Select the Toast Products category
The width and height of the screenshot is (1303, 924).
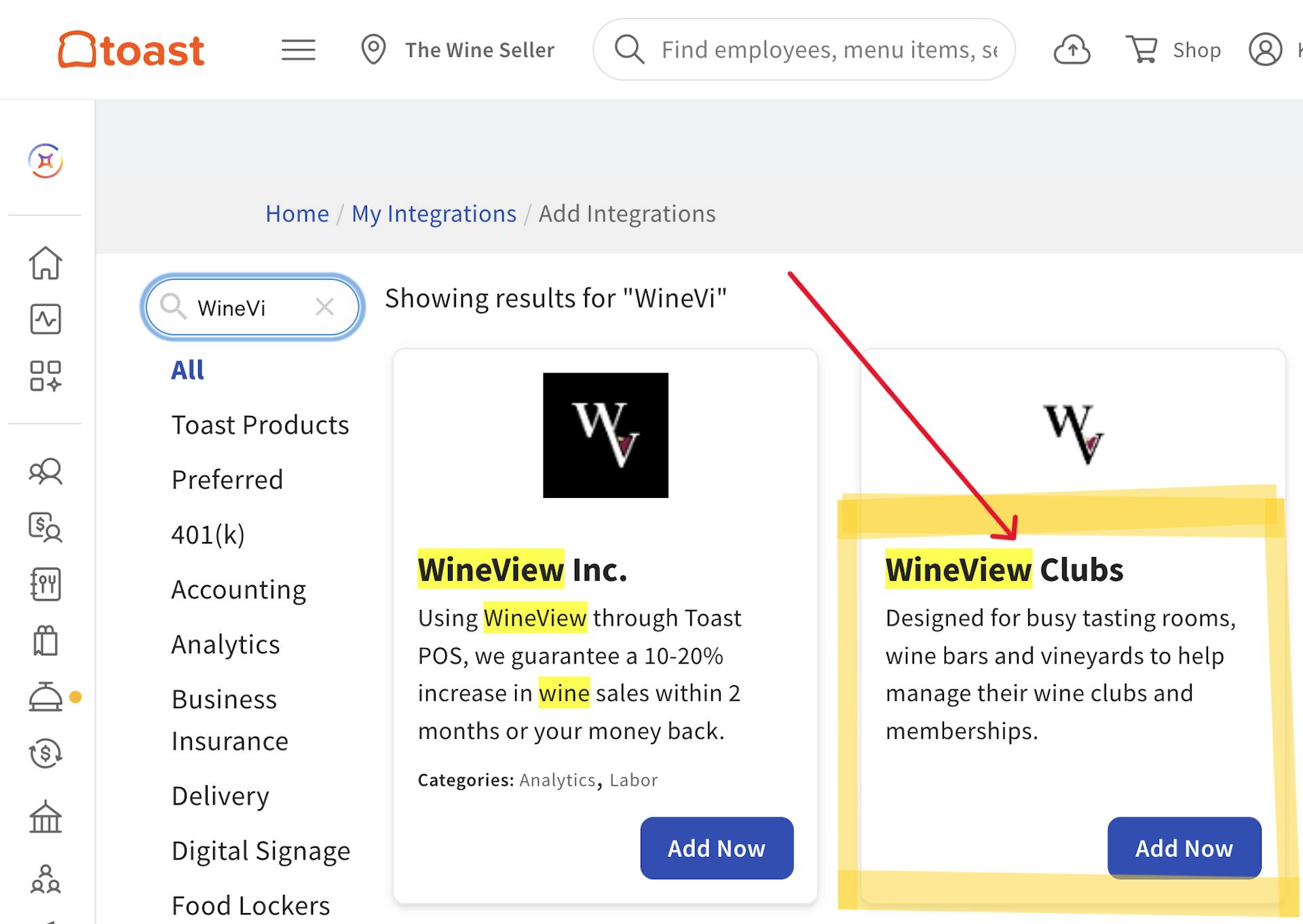tap(260, 425)
